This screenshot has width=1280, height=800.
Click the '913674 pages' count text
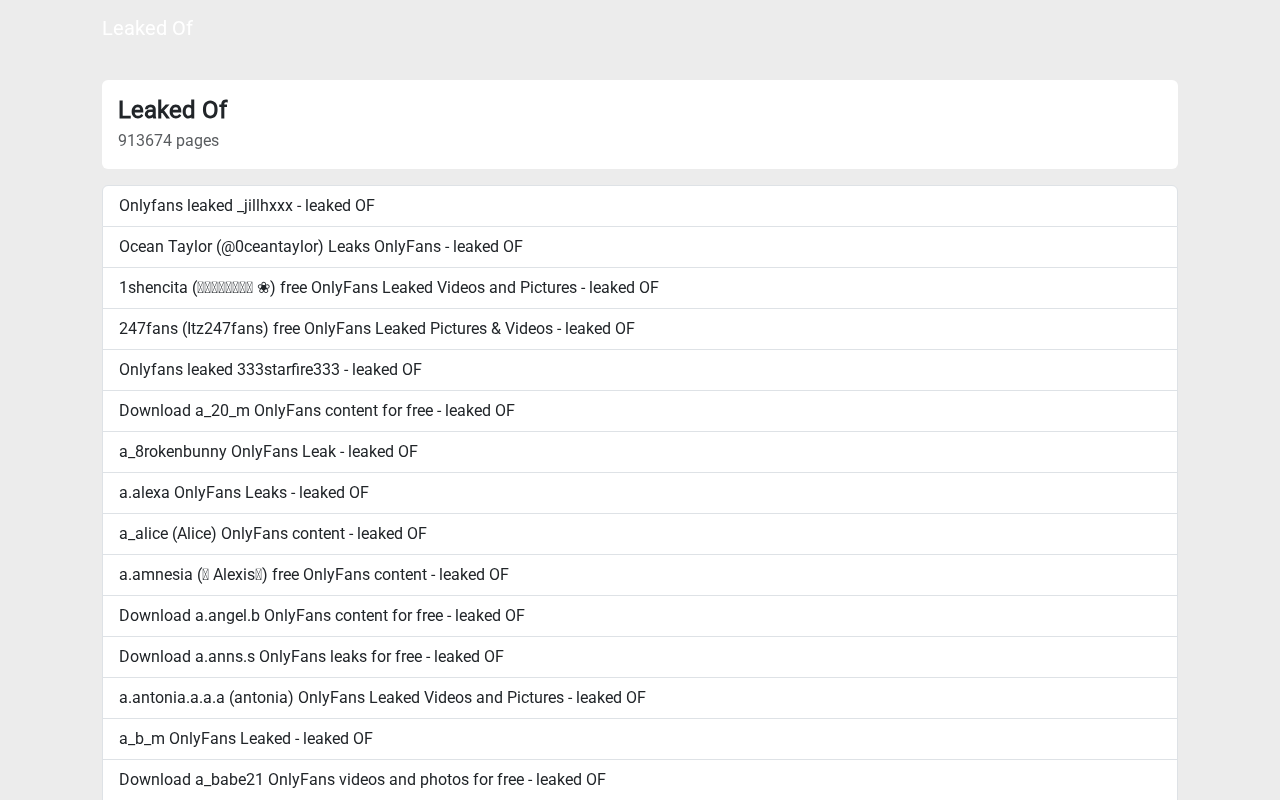(168, 141)
